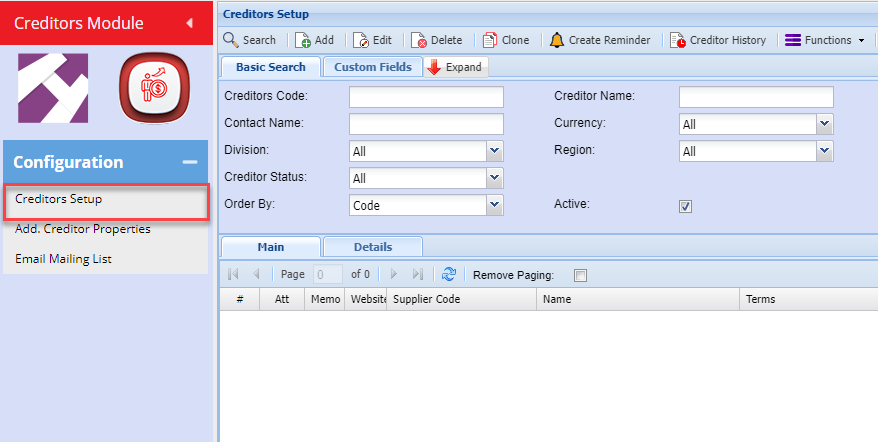Go to next page of results
Screen dimensions: 878x442
(394, 274)
